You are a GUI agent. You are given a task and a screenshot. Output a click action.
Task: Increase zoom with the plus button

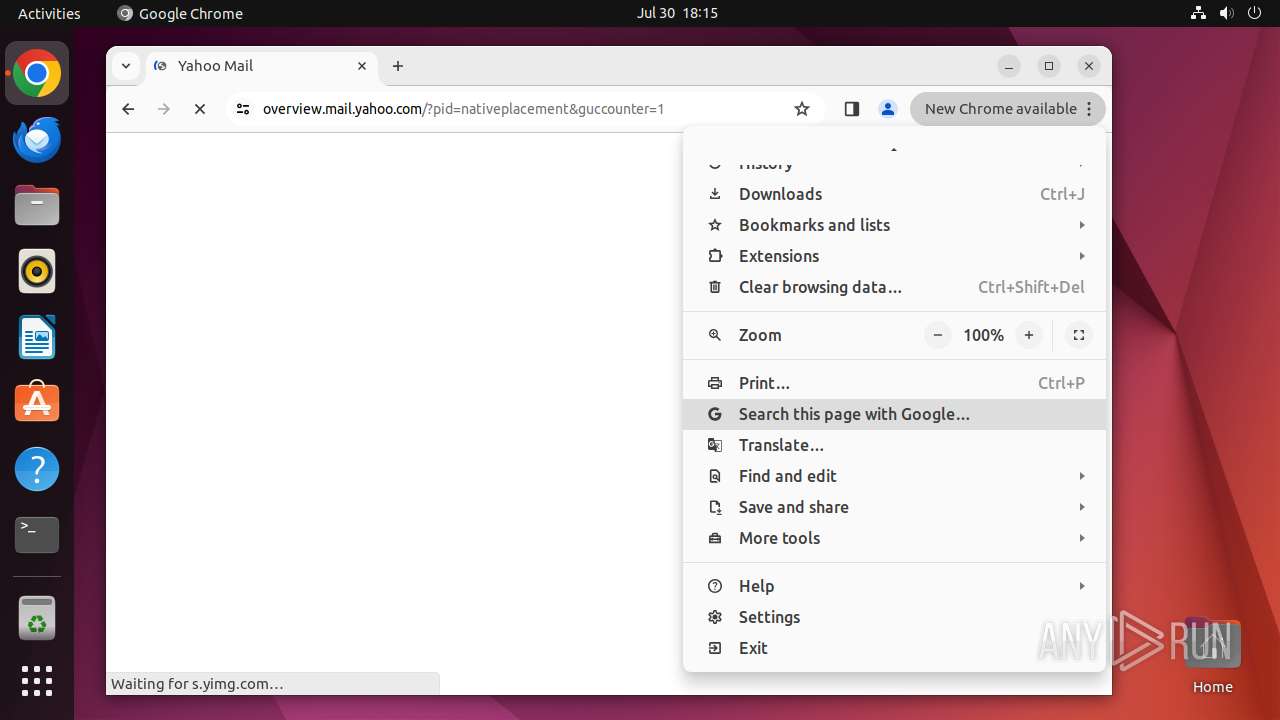pos(1028,335)
